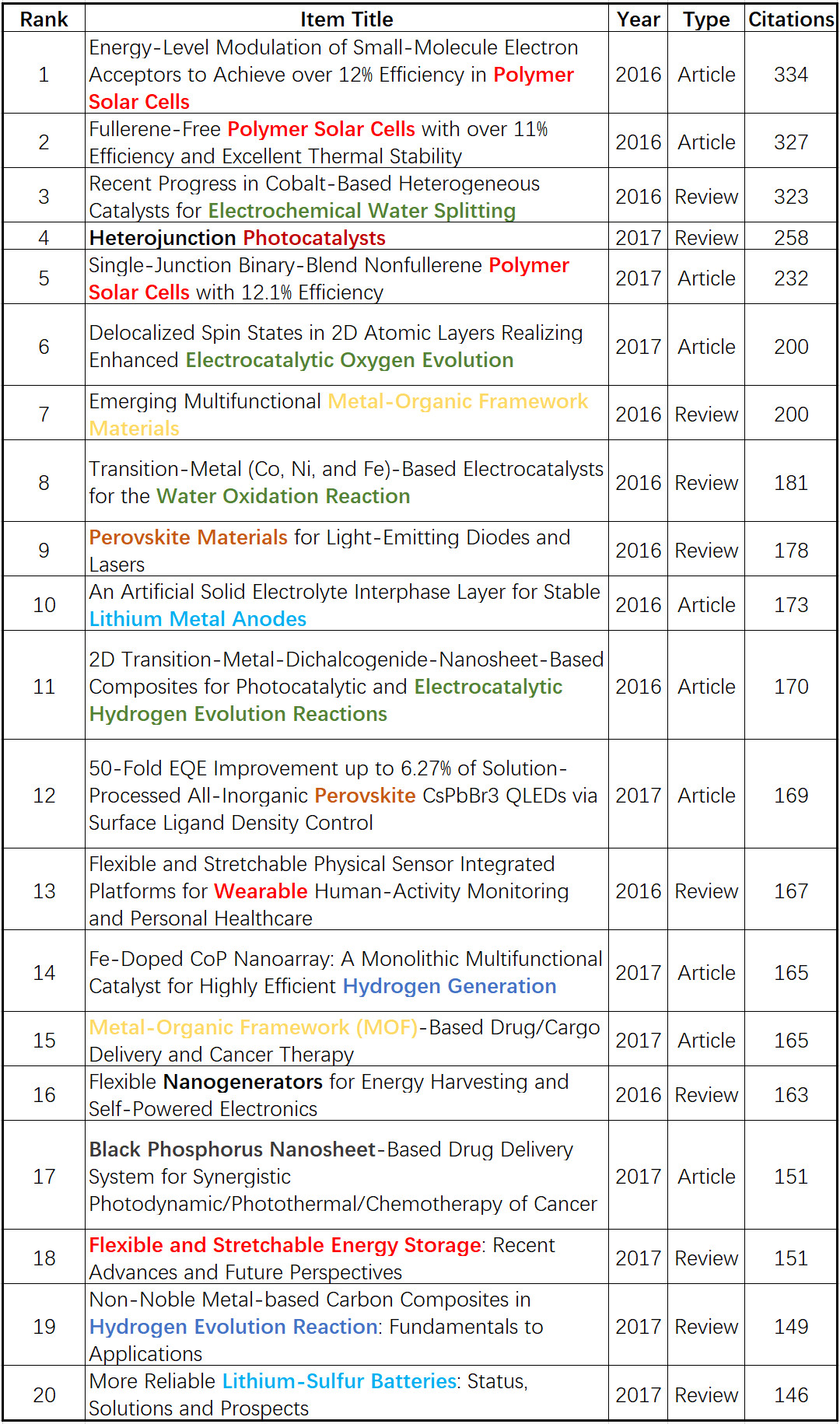
Task: Select the 146 citations cell
Action: click(x=791, y=1395)
